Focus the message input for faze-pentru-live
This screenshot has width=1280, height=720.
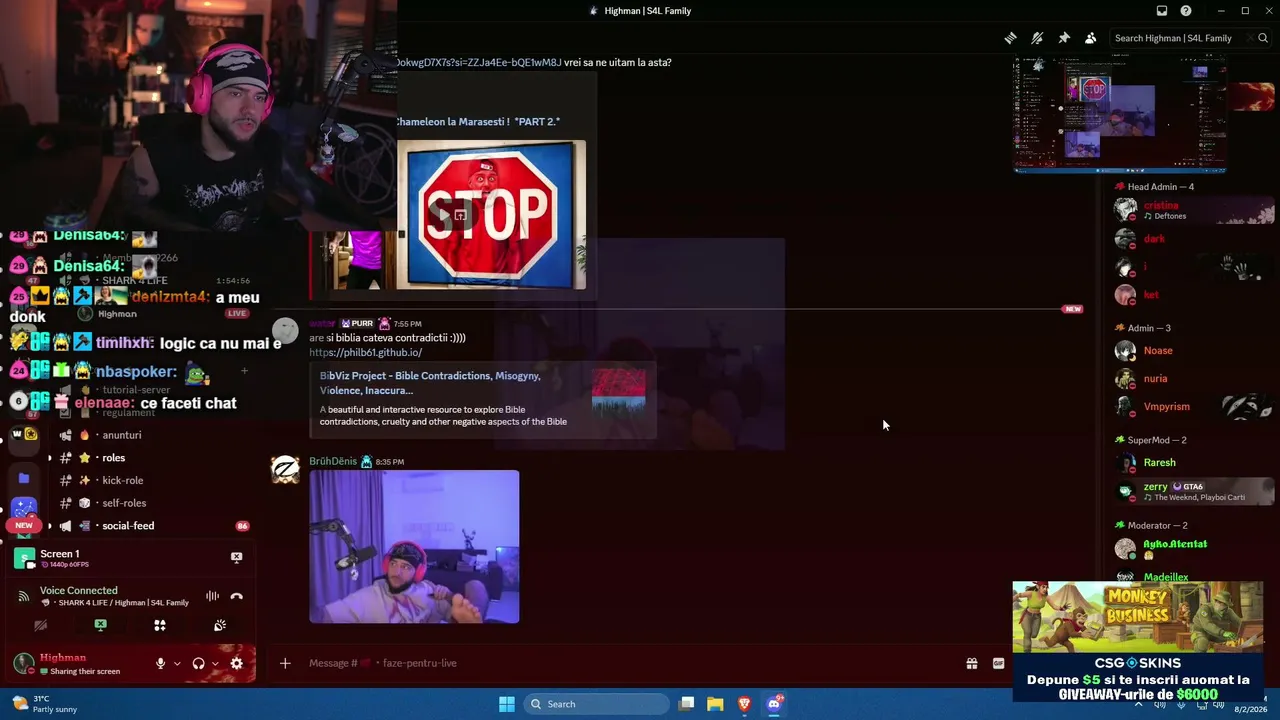(630, 663)
